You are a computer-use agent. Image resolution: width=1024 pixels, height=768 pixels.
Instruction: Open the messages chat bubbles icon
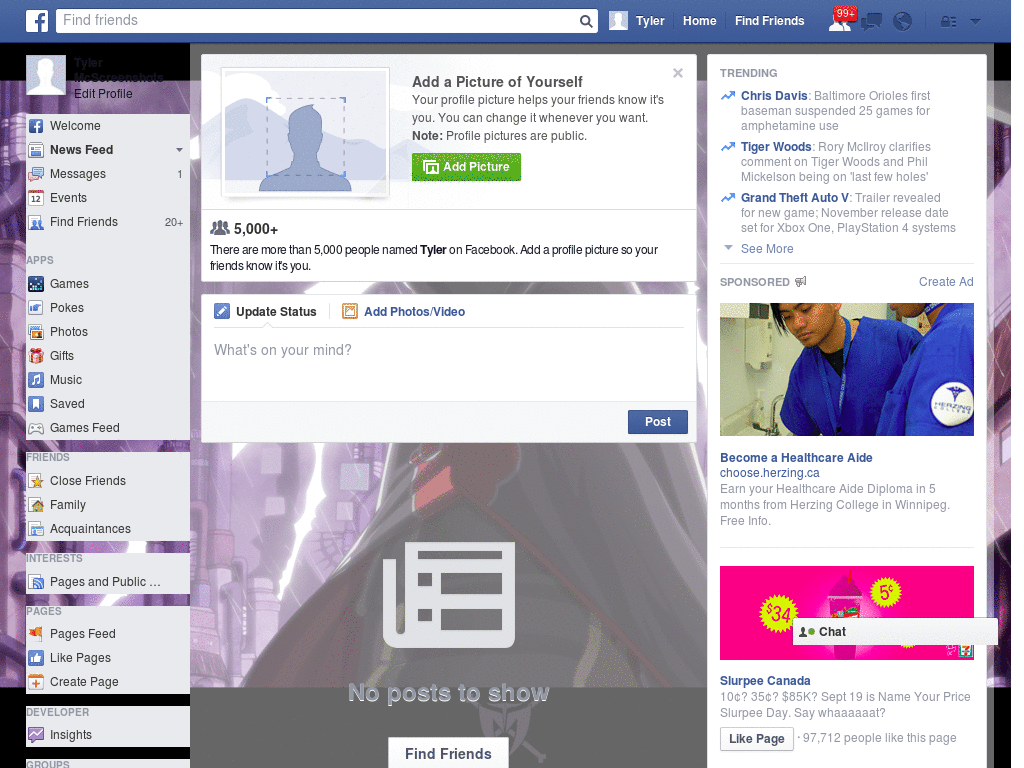[871, 22]
